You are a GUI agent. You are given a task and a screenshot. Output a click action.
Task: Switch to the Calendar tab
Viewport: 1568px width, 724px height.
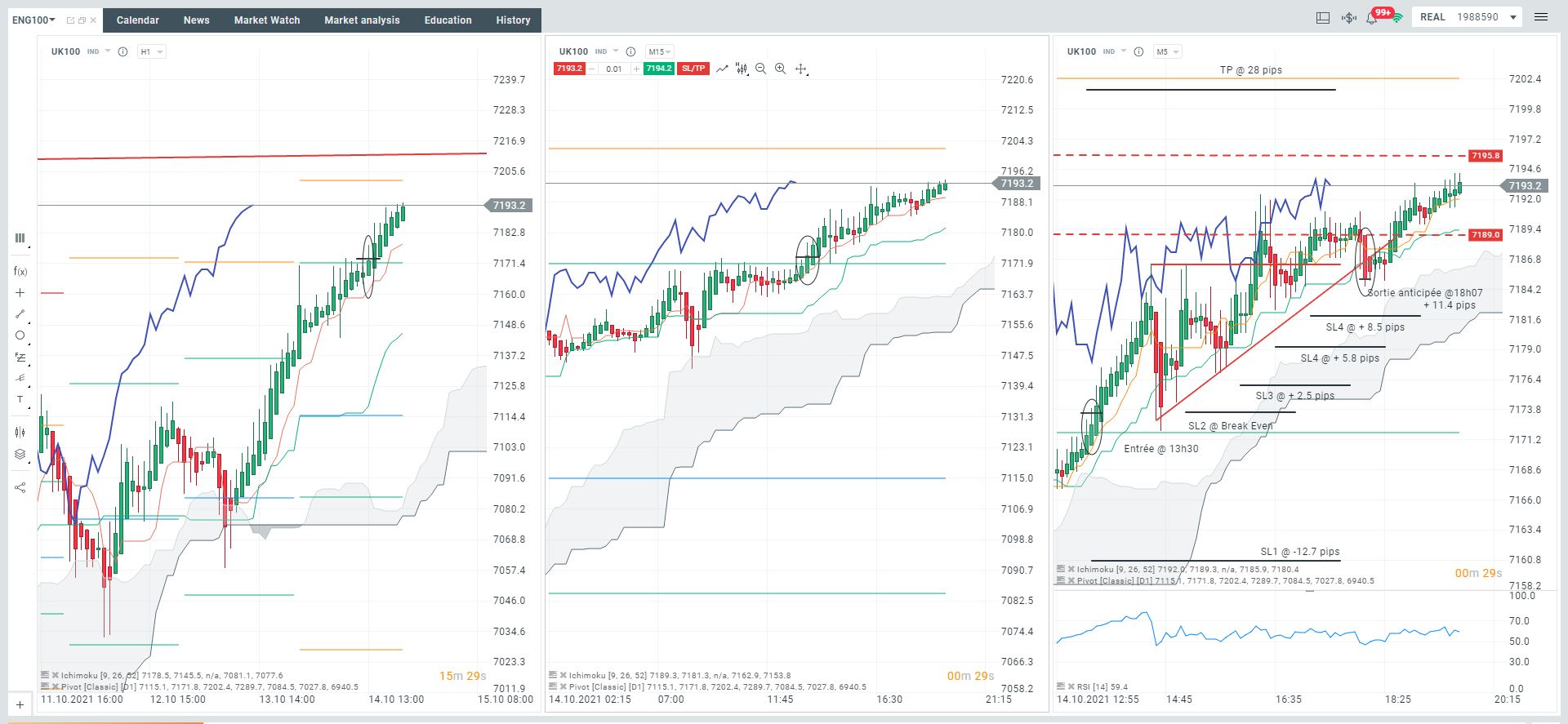tap(137, 20)
